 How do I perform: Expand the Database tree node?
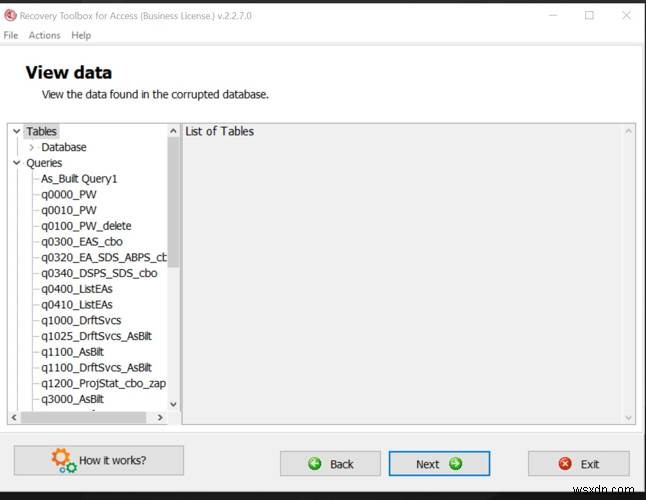point(32,147)
